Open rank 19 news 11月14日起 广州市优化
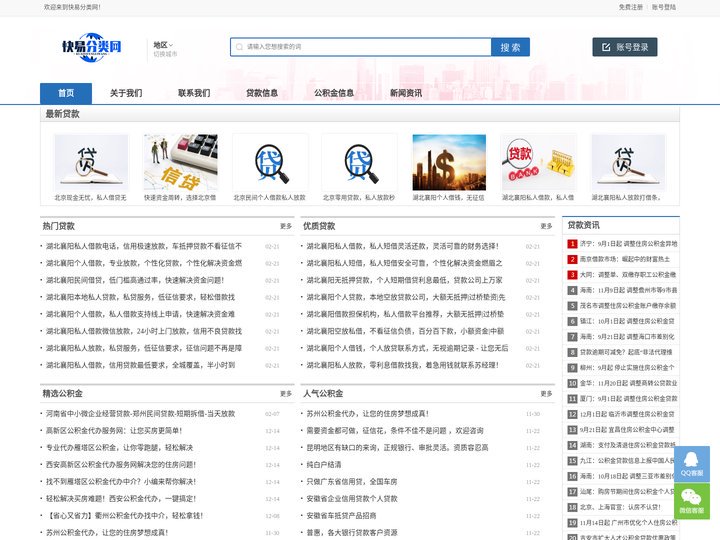720x540 pixels. pos(628,523)
